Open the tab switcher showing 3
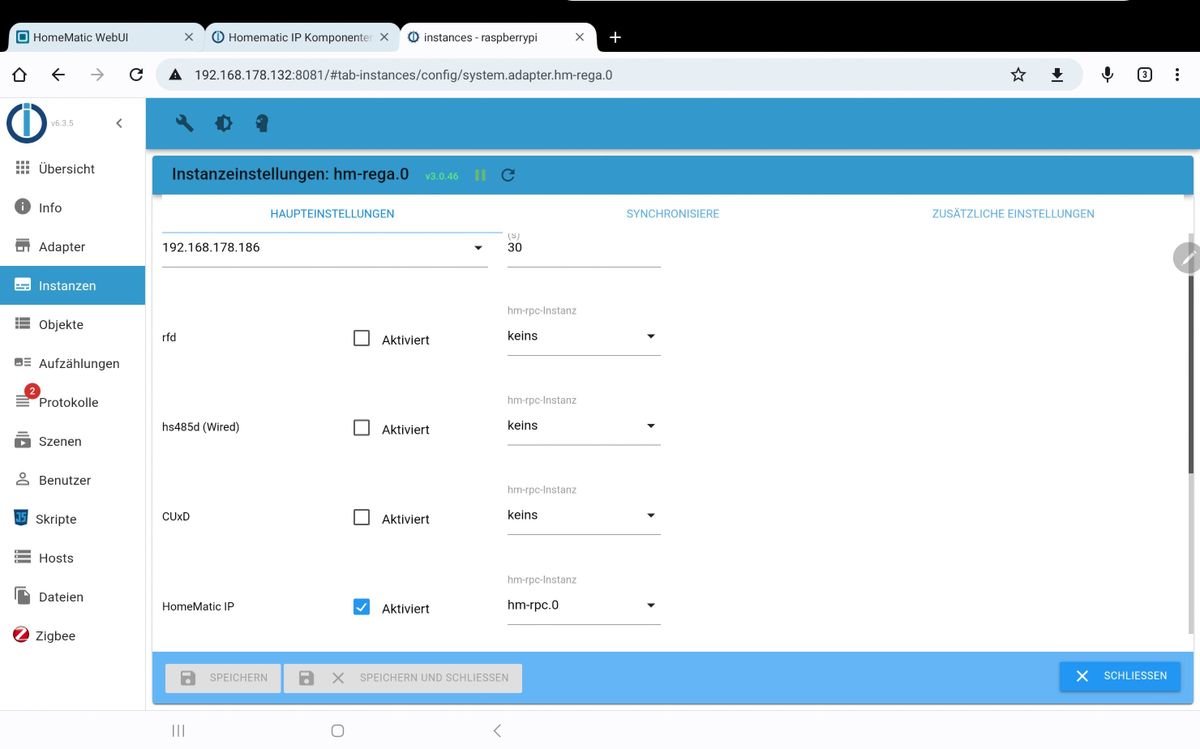The height and width of the screenshot is (749, 1200). (x=1145, y=75)
